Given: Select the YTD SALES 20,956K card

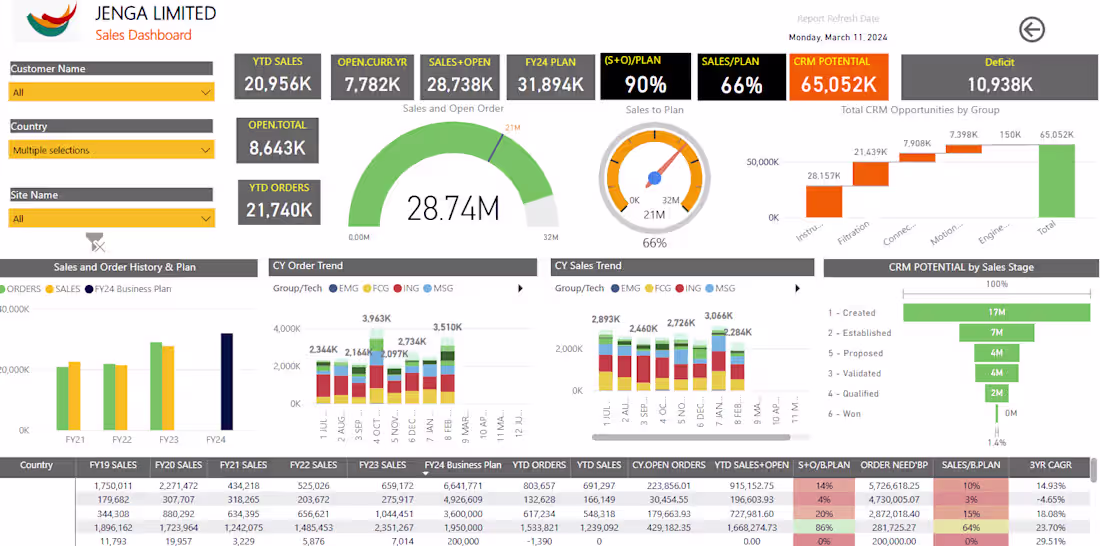Looking at the screenshot, I should [278, 76].
